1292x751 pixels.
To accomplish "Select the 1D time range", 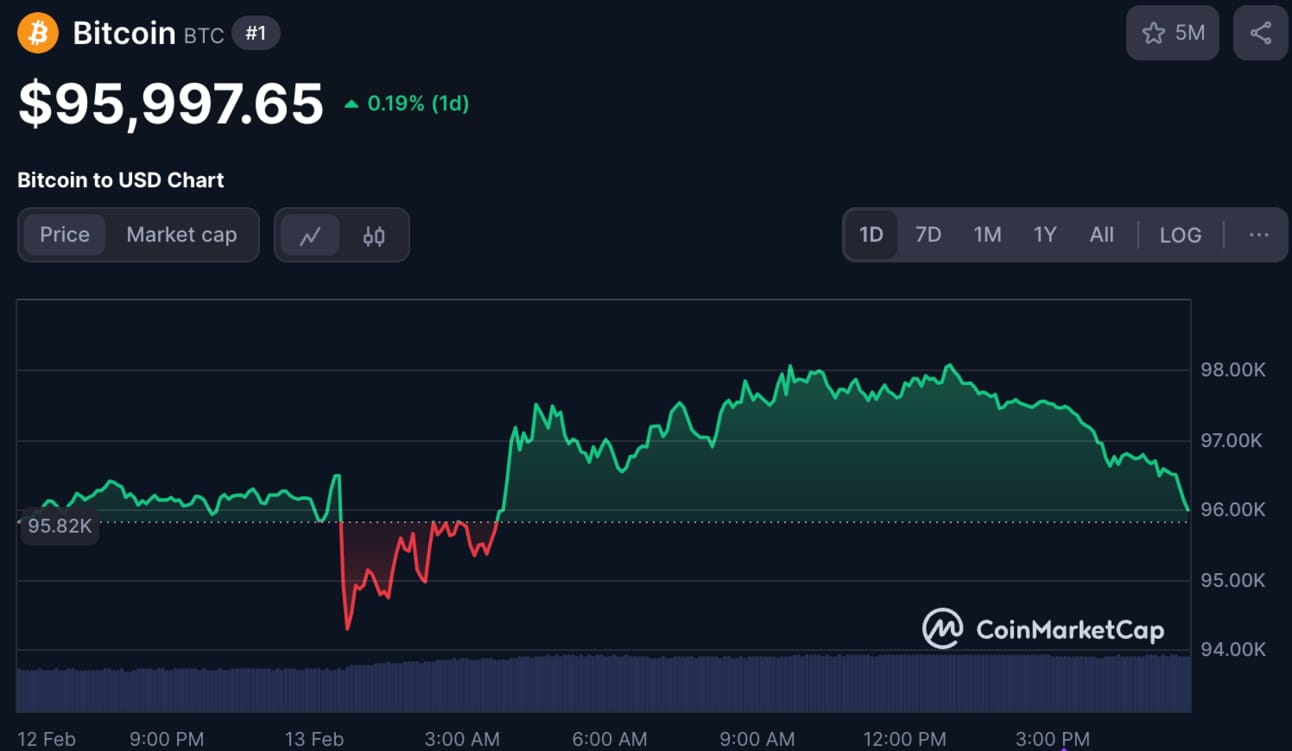I will pos(871,235).
